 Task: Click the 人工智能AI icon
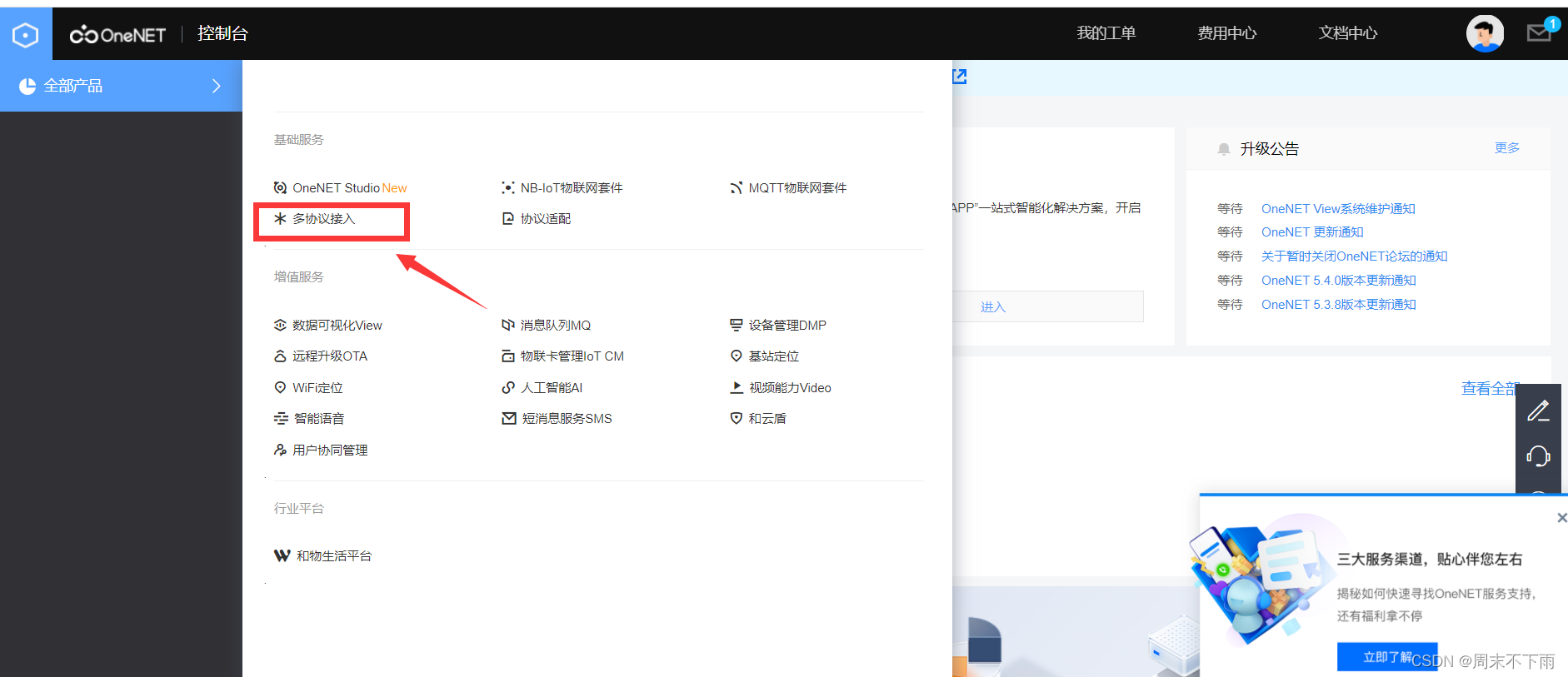pyautogui.click(x=507, y=388)
